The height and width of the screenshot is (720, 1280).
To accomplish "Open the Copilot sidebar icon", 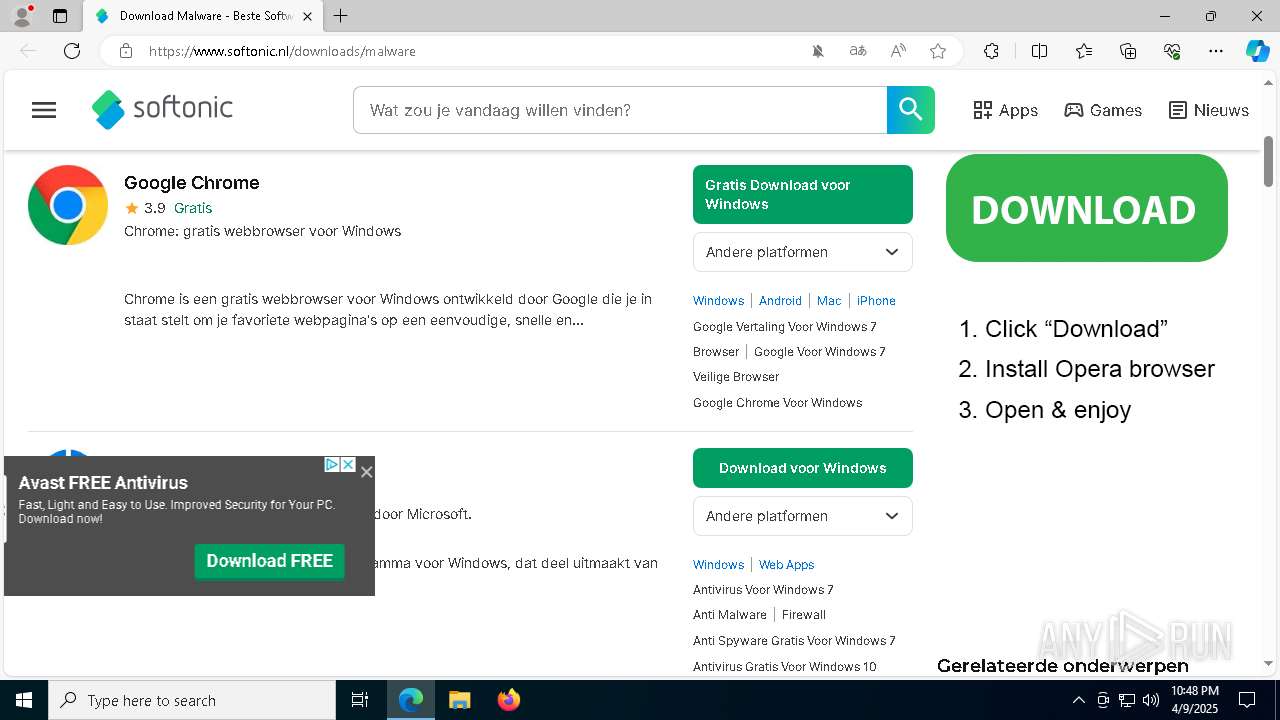I will click(x=1257, y=51).
